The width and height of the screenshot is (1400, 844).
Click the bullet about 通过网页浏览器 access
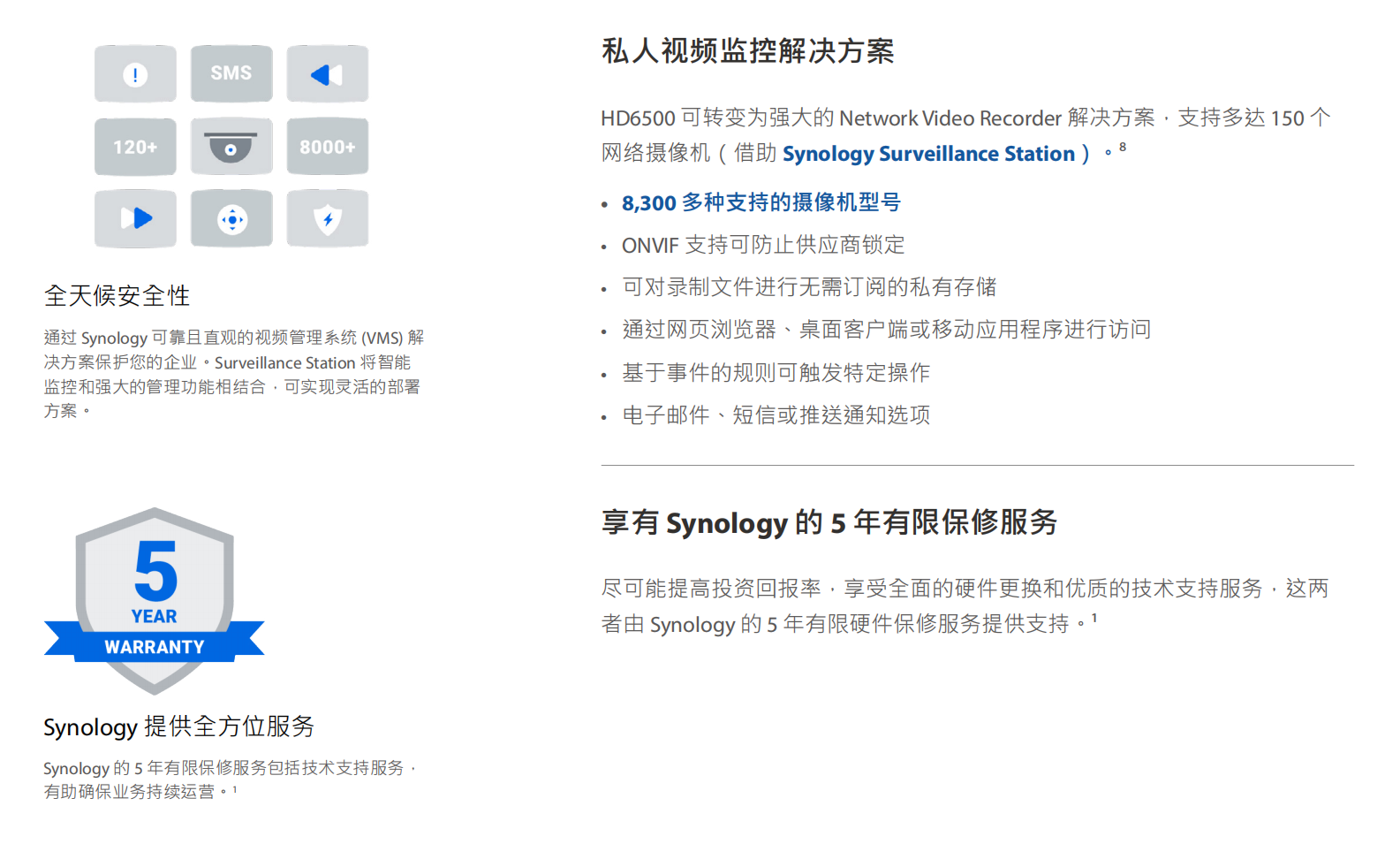(x=887, y=330)
